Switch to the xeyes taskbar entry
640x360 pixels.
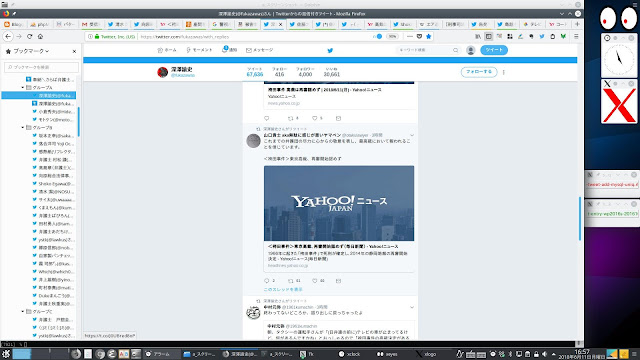(387, 354)
